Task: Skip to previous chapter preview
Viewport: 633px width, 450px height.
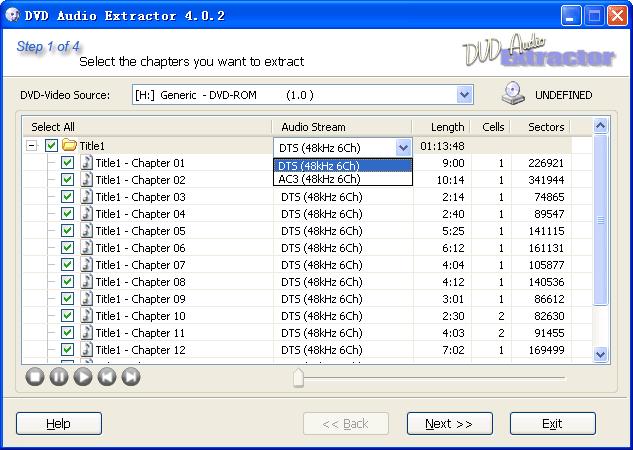Action: (107, 377)
